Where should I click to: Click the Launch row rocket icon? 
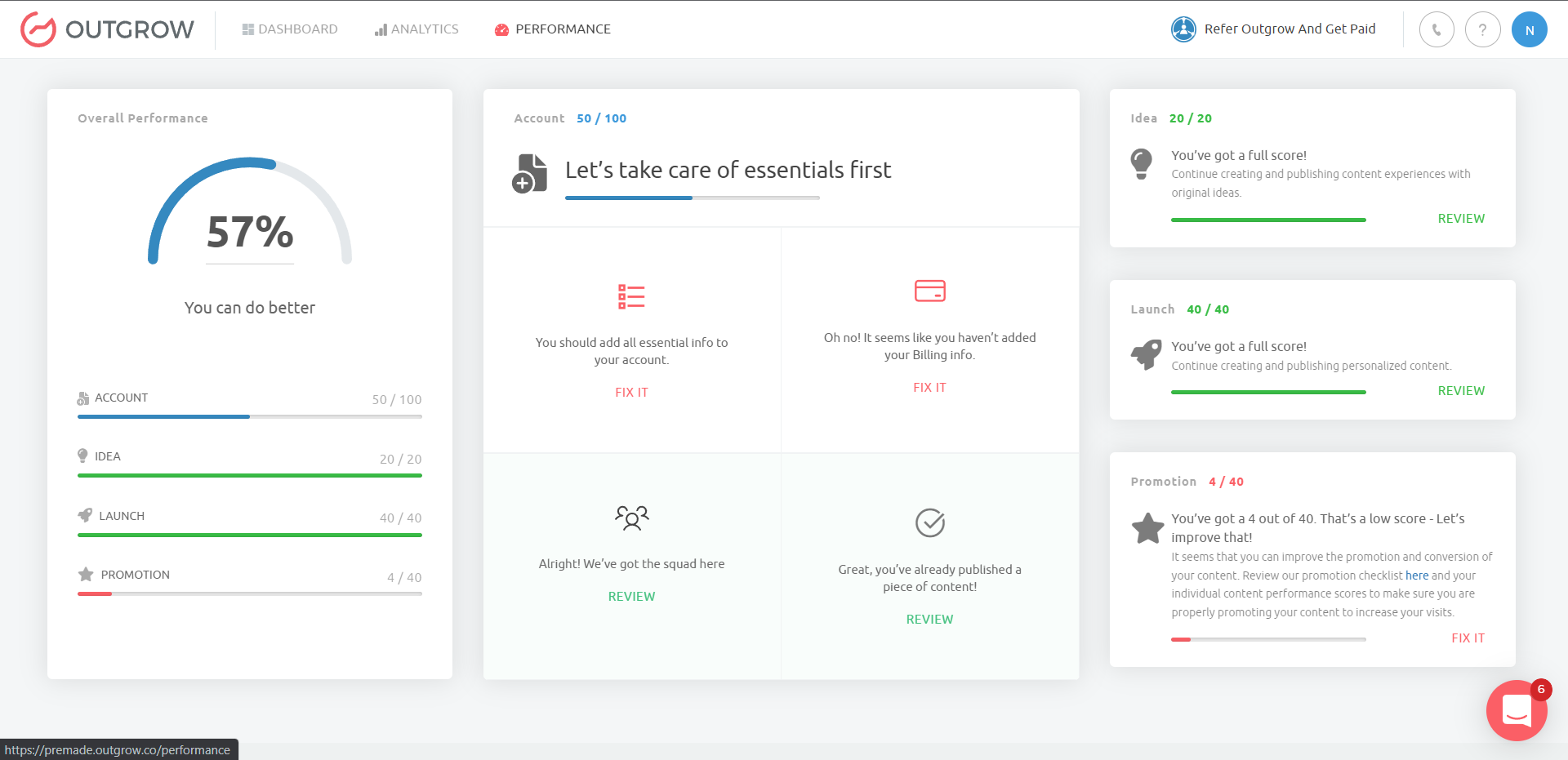(x=85, y=515)
